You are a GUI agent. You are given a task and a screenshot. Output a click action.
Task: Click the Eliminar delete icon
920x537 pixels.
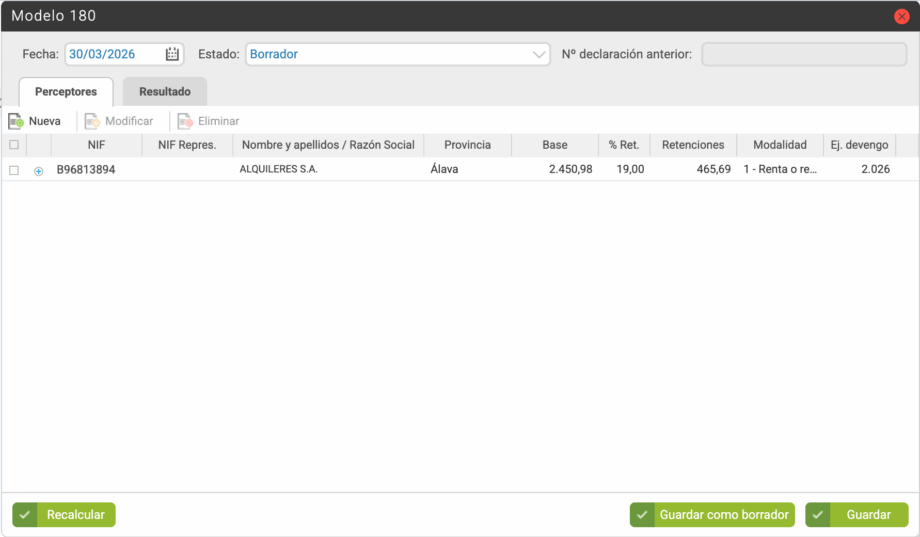pyautogui.click(x=185, y=121)
